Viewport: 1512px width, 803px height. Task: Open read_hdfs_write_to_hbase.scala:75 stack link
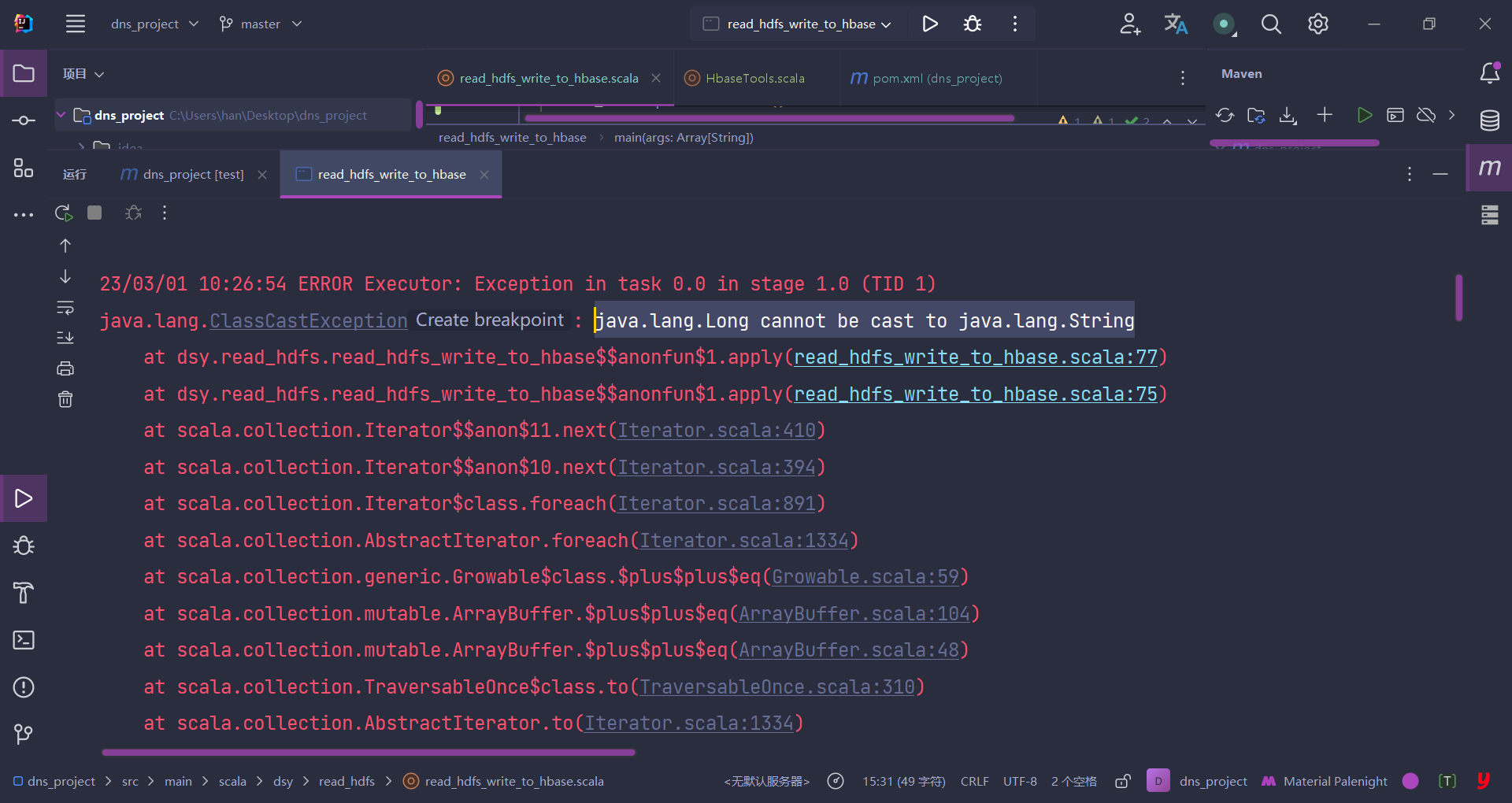pyautogui.click(x=976, y=394)
